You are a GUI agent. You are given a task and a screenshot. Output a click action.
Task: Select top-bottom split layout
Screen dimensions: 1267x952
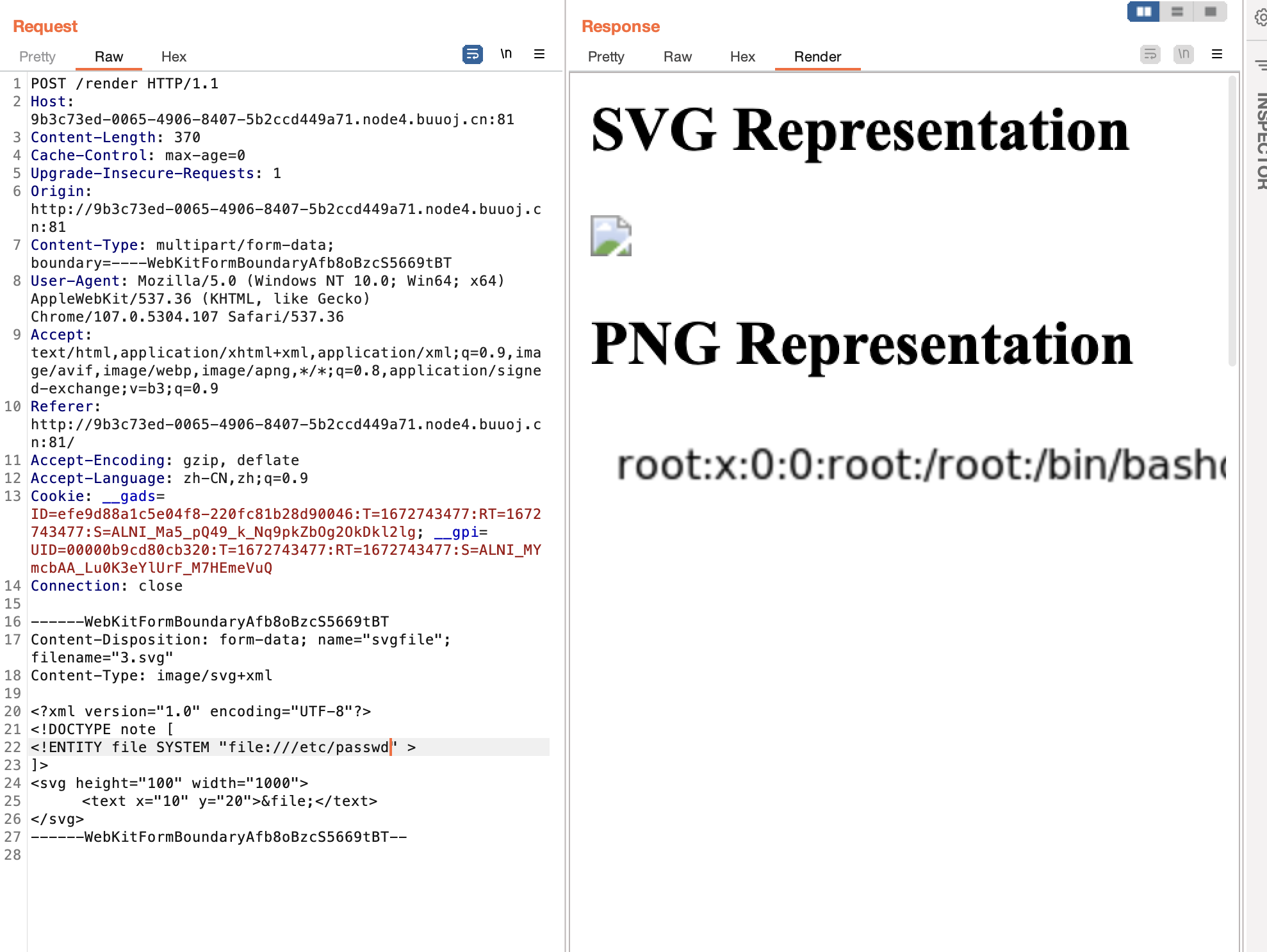(x=1177, y=12)
